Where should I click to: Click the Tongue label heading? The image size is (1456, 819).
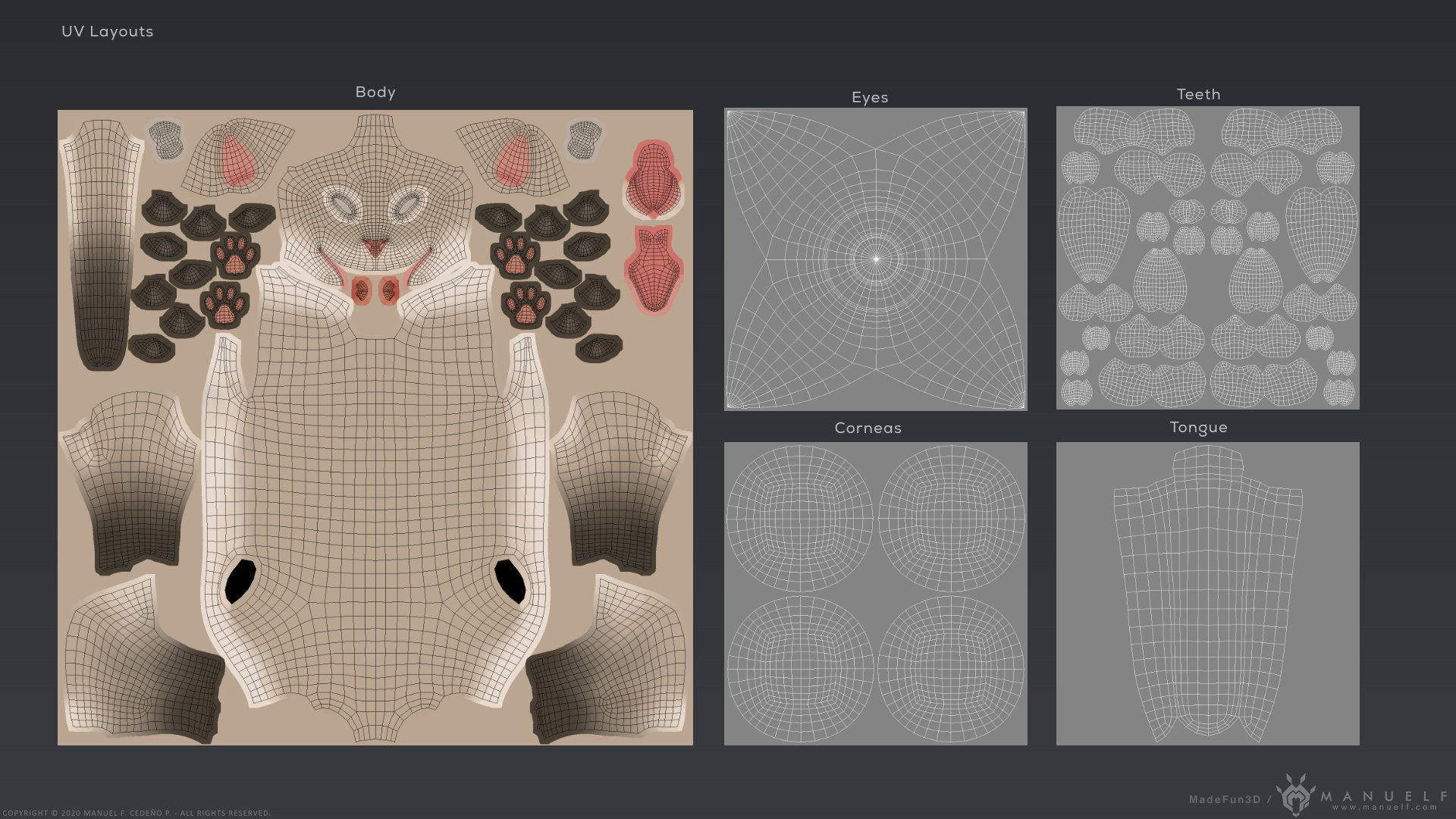point(1198,427)
